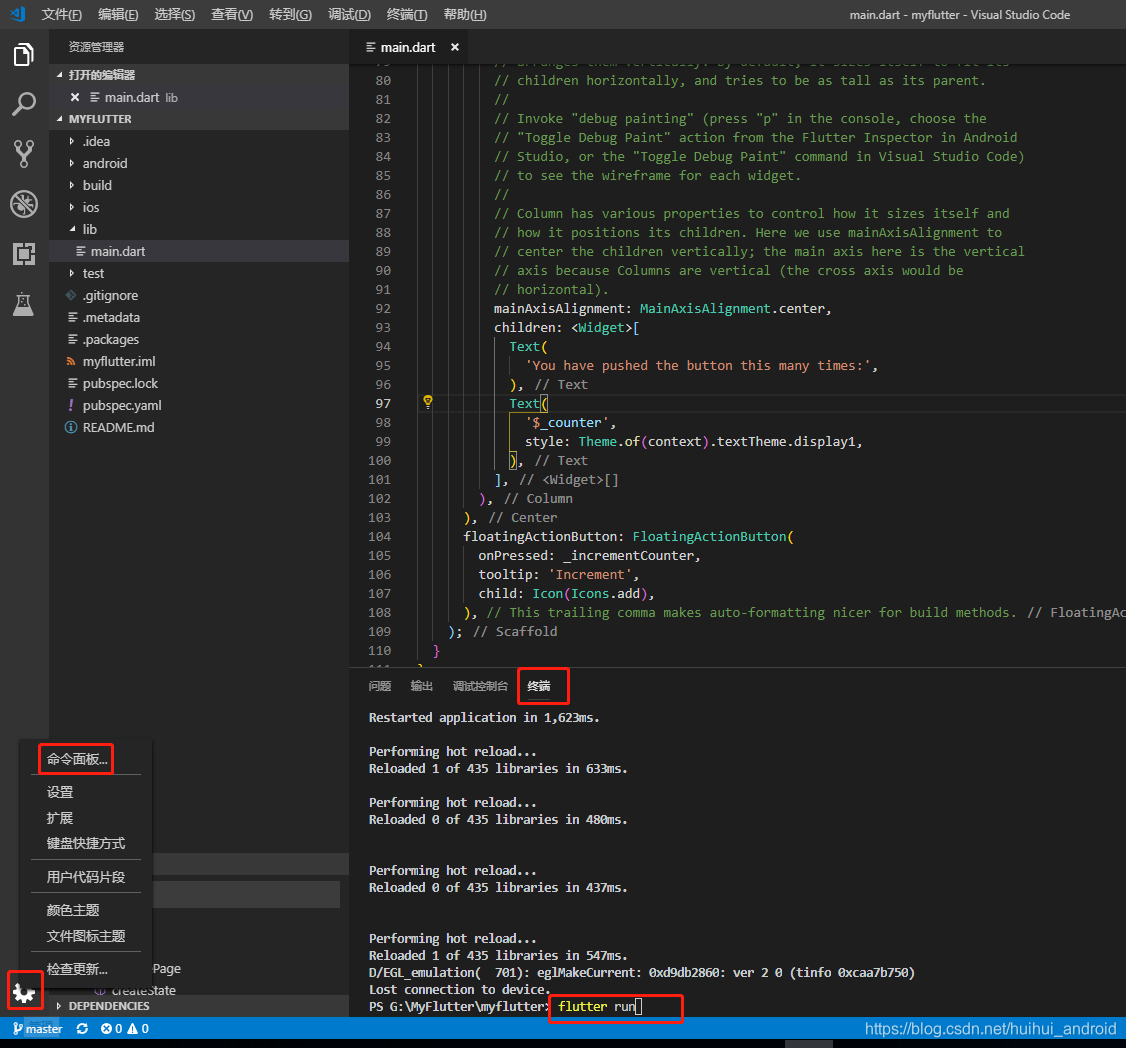This screenshot has width=1126, height=1048.
Task: Open the 编辑(E) menu
Action: click(118, 14)
